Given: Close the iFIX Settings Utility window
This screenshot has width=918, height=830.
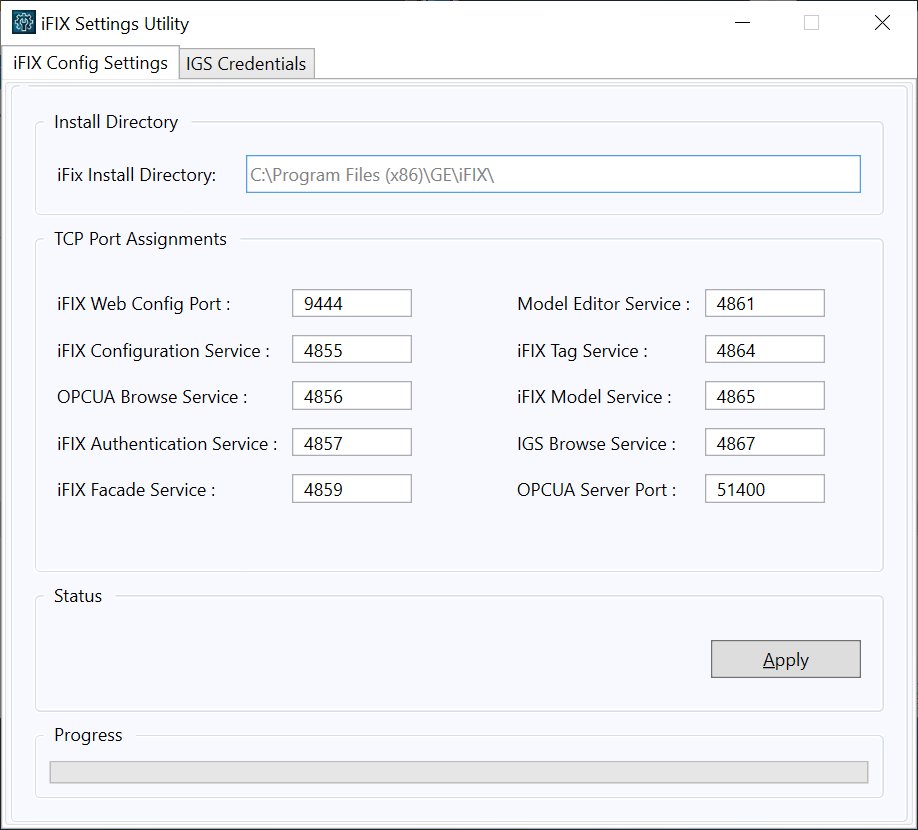Looking at the screenshot, I should click(x=882, y=23).
